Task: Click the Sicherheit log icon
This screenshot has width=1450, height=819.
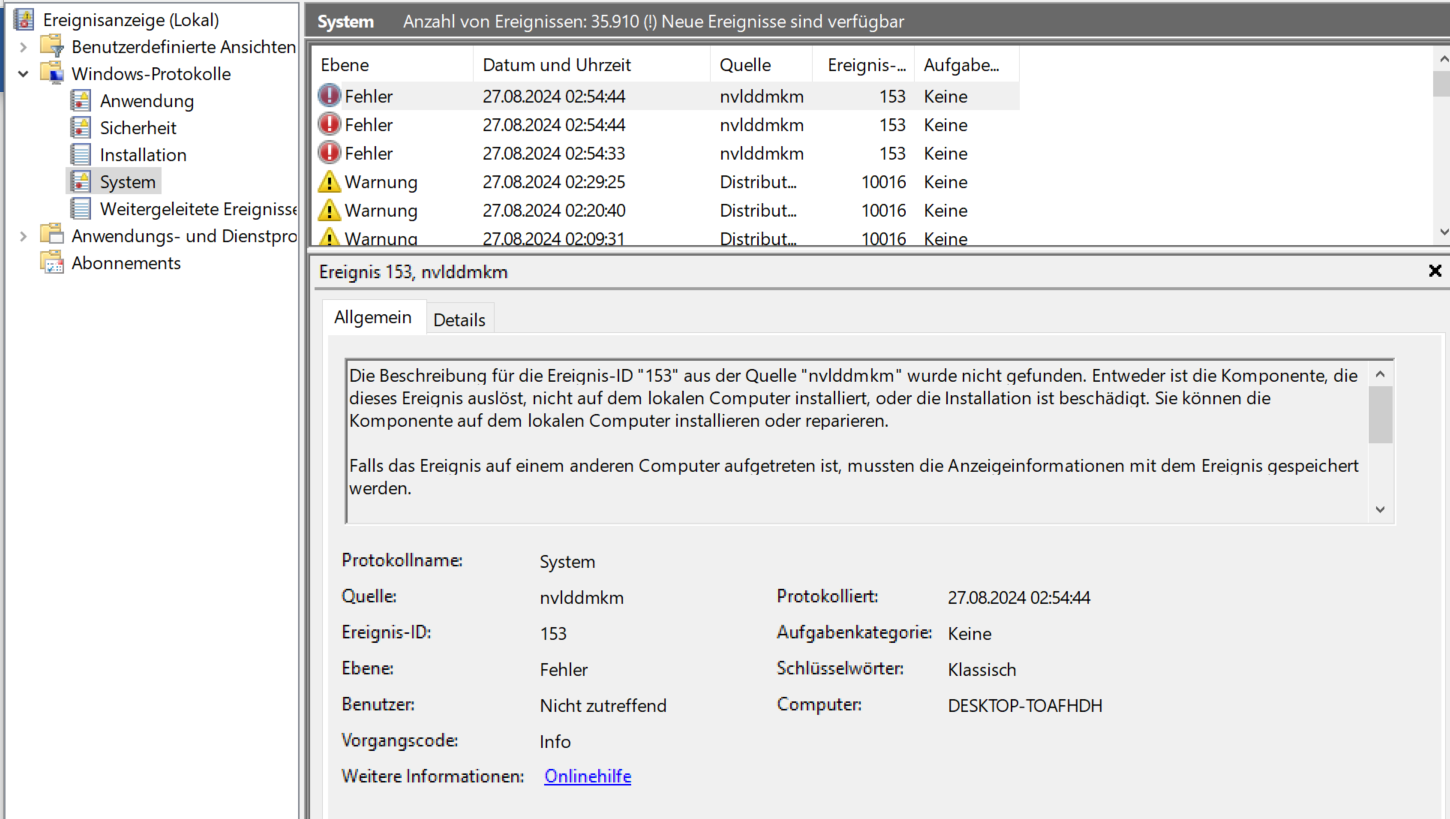Action: point(81,128)
